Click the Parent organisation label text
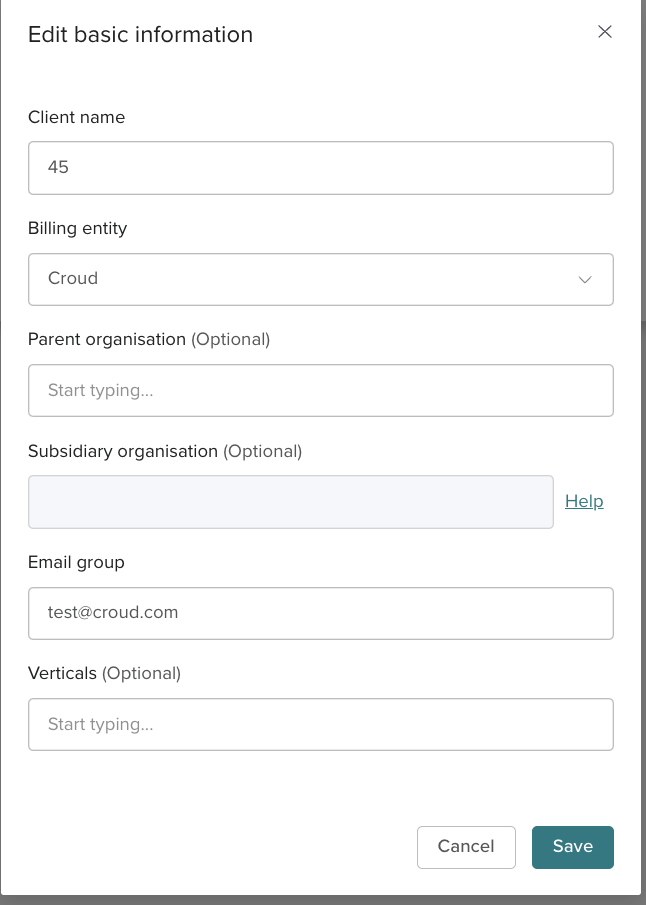 (x=107, y=339)
